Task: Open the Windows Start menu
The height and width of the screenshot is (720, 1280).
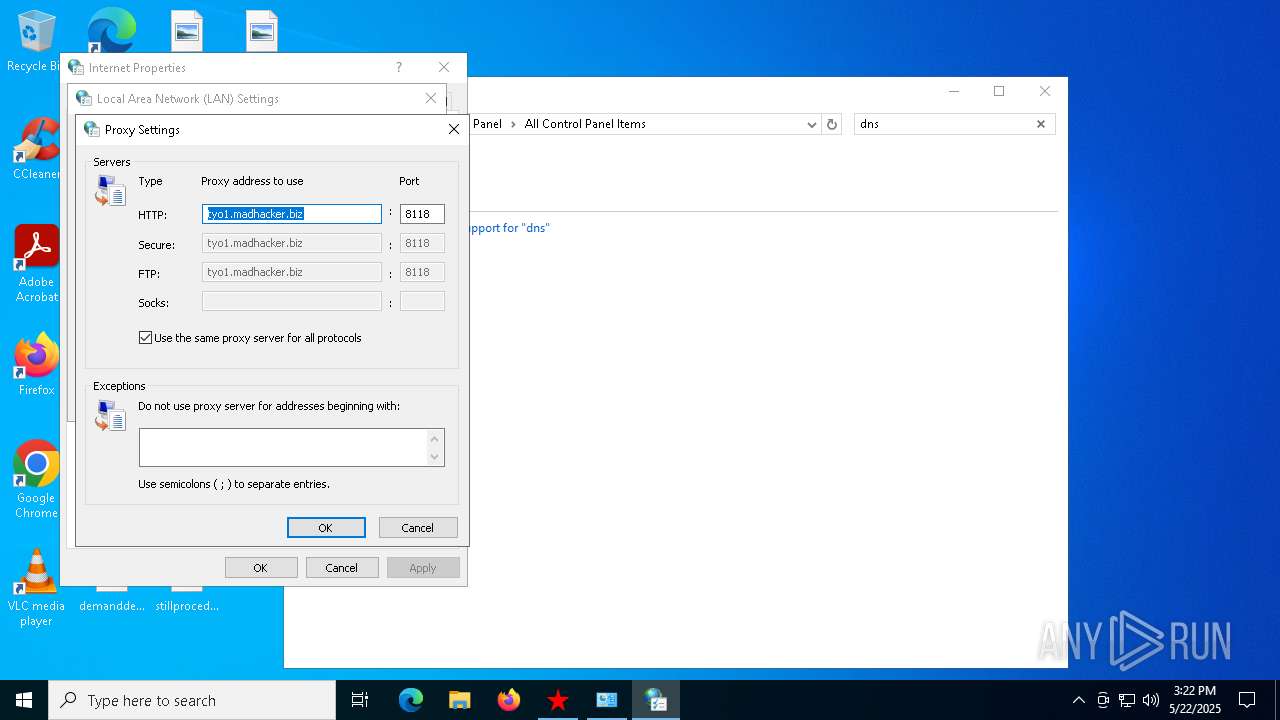Action: pyautogui.click(x=24, y=700)
